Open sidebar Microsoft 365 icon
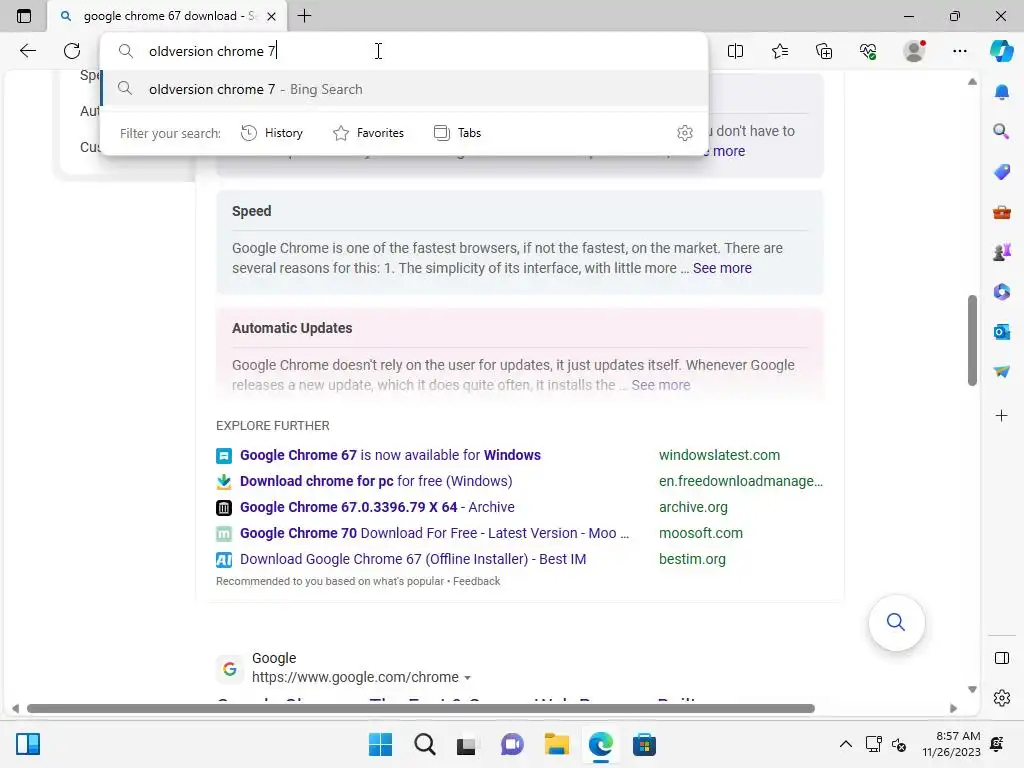 1002,291
